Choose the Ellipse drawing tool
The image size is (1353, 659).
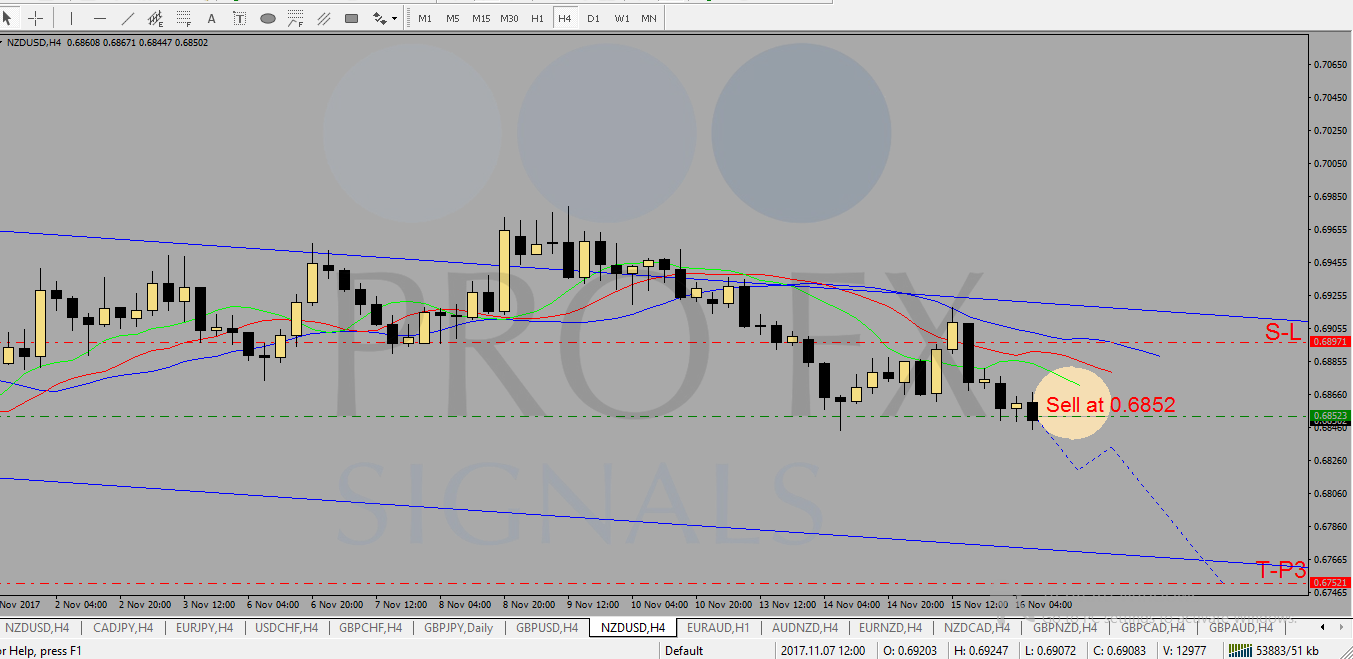coord(268,18)
